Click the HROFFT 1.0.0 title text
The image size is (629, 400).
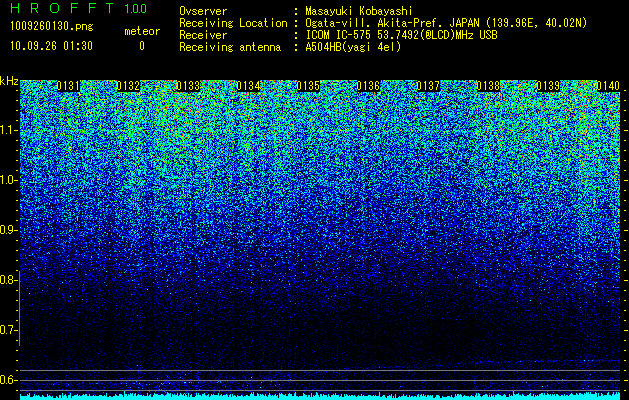point(78,8)
